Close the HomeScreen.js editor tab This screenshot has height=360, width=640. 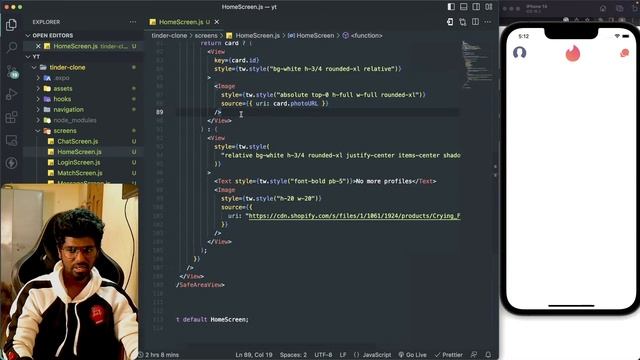click(217, 22)
